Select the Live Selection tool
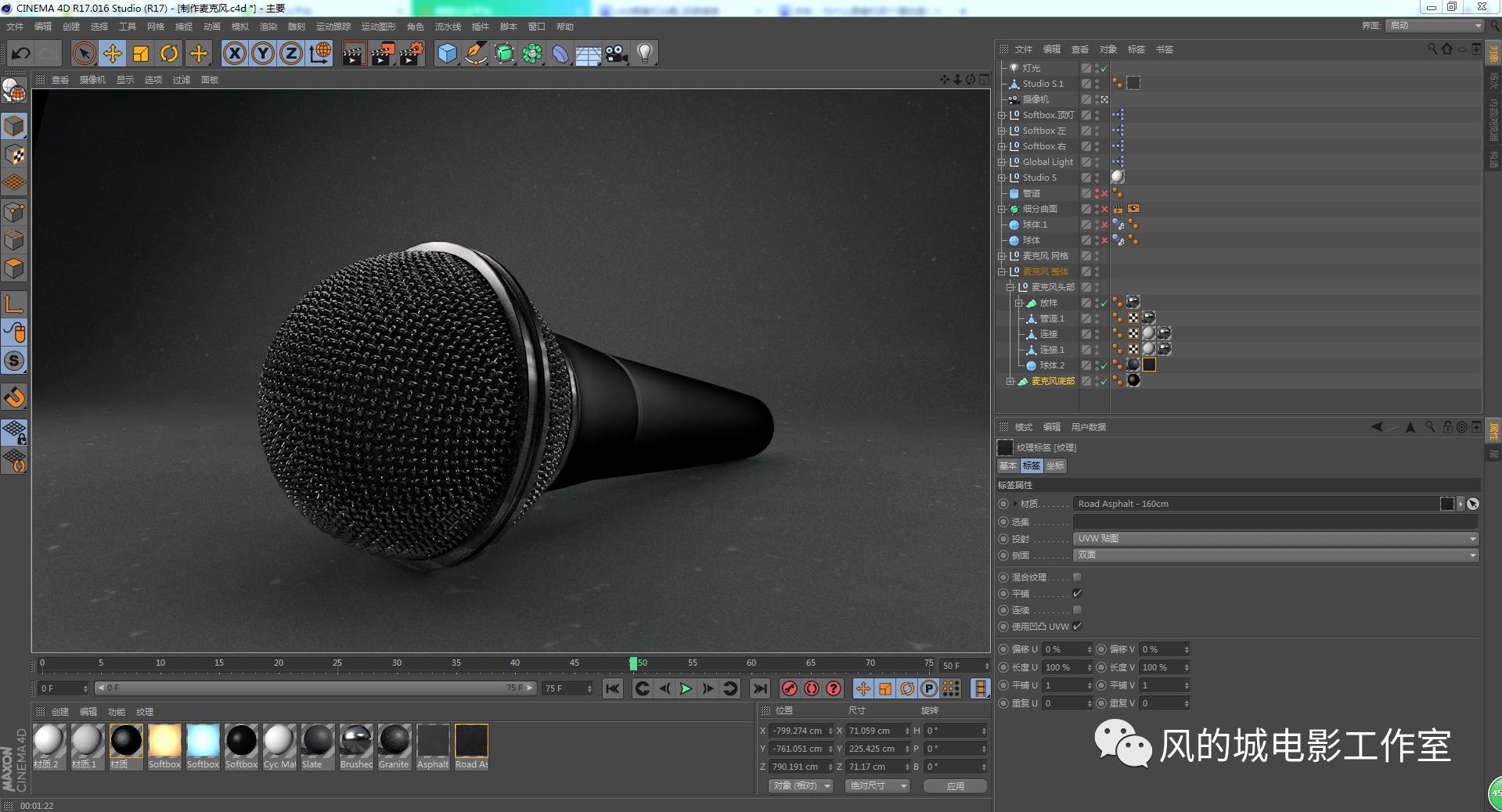Viewport: 1502px width, 812px height. (x=82, y=53)
